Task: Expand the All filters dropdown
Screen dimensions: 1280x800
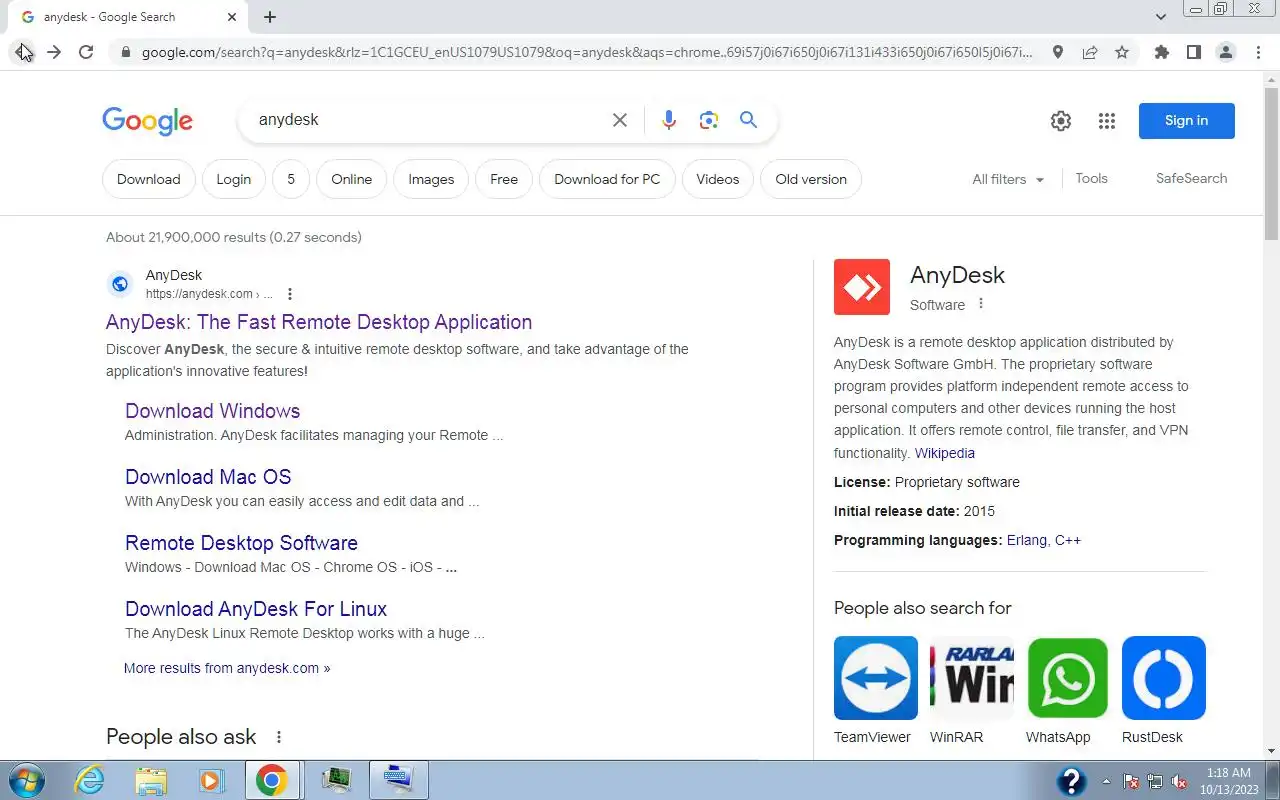Action: coord(1008,179)
